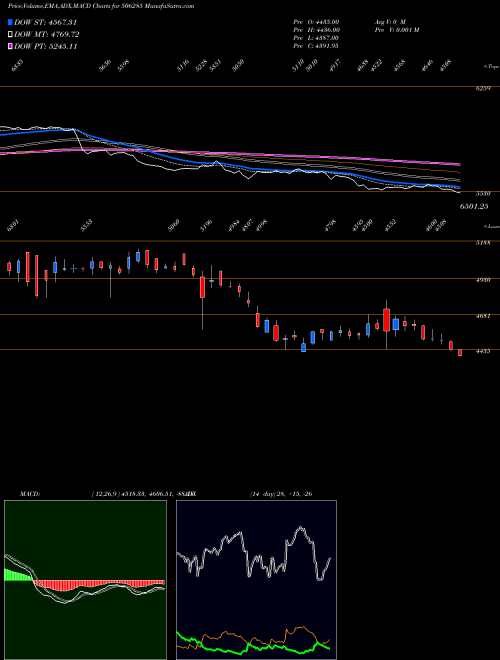Image resolution: width=500 pixels, height=660 pixels.
Task: Click the 'Pre L: 4387.00' value
Action: pyautogui.click(x=316, y=38)
